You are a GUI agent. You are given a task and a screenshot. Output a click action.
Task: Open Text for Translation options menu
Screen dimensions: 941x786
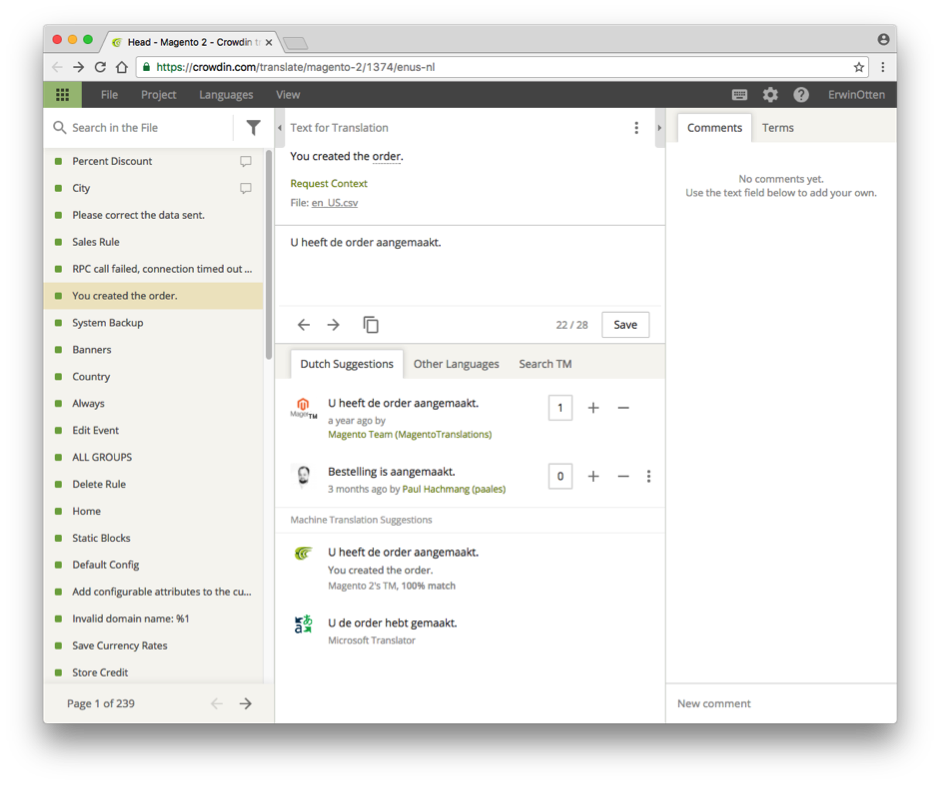pos(636,128)
